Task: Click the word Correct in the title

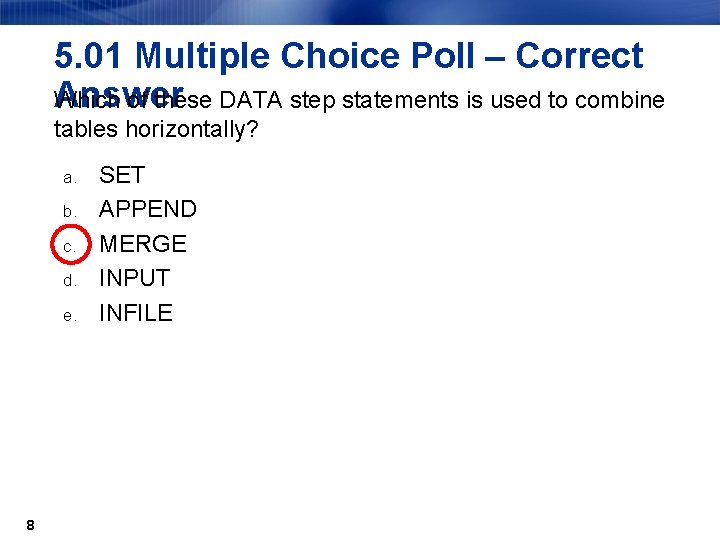Action: pos(579,56)
